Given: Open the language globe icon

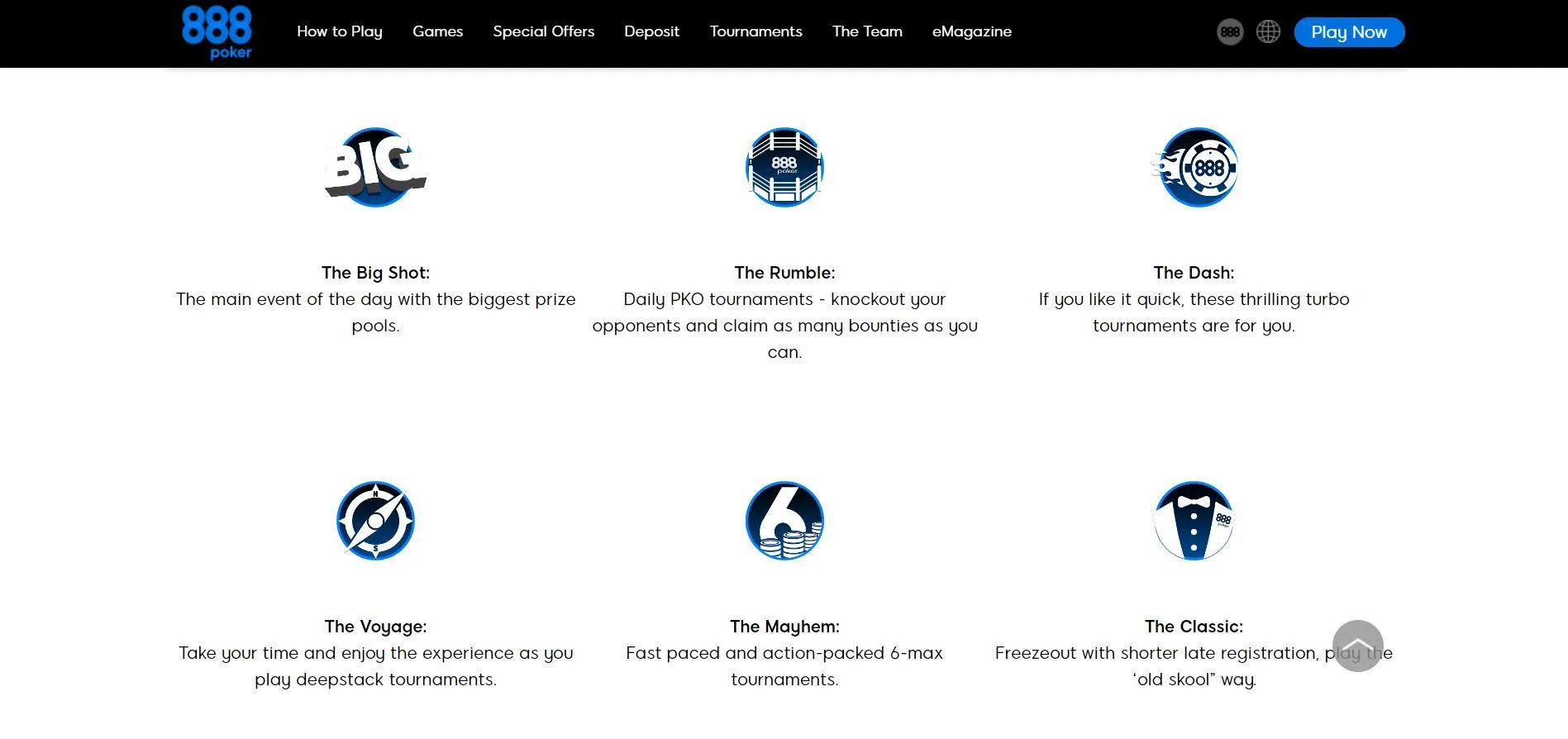Looking at the screenshot, I should point(1268,32).
